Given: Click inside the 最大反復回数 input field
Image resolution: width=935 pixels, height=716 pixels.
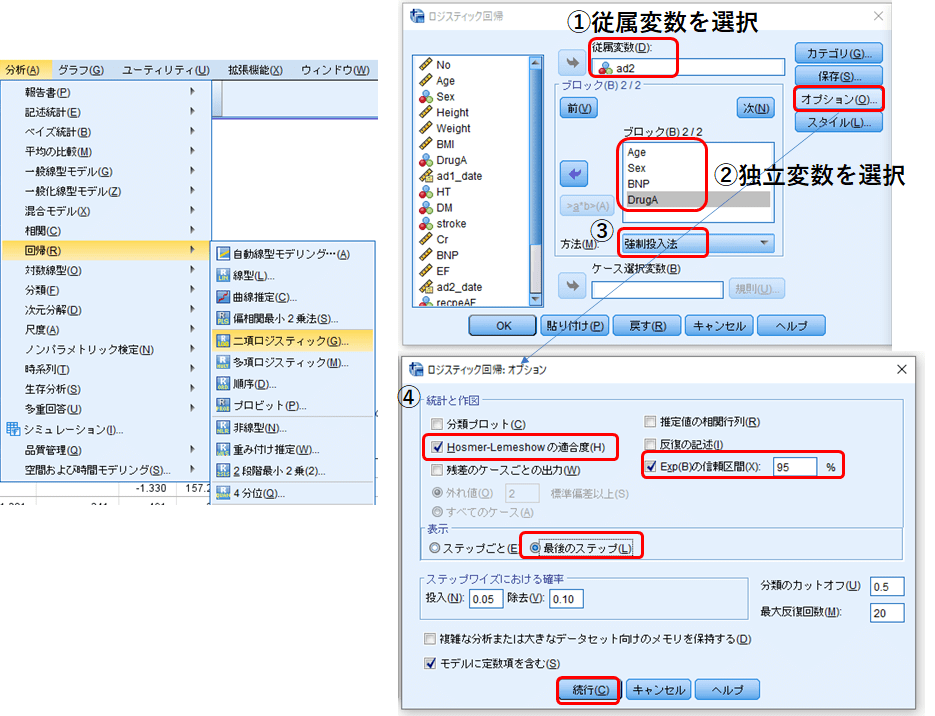Looking at the screenshot, I should click(x=887, y=614).
